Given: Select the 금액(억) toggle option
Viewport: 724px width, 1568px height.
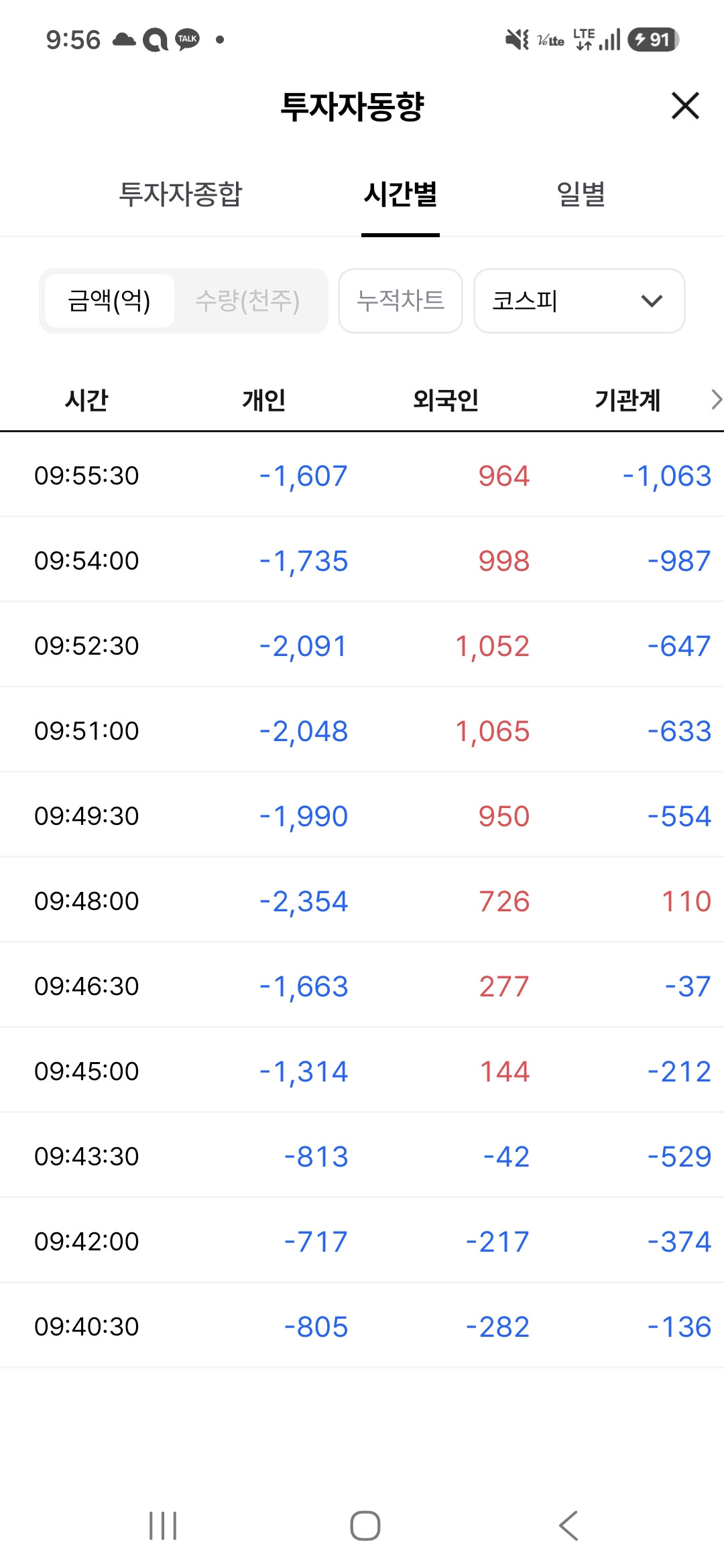Looking at the screenshot, I should (109, 301).
